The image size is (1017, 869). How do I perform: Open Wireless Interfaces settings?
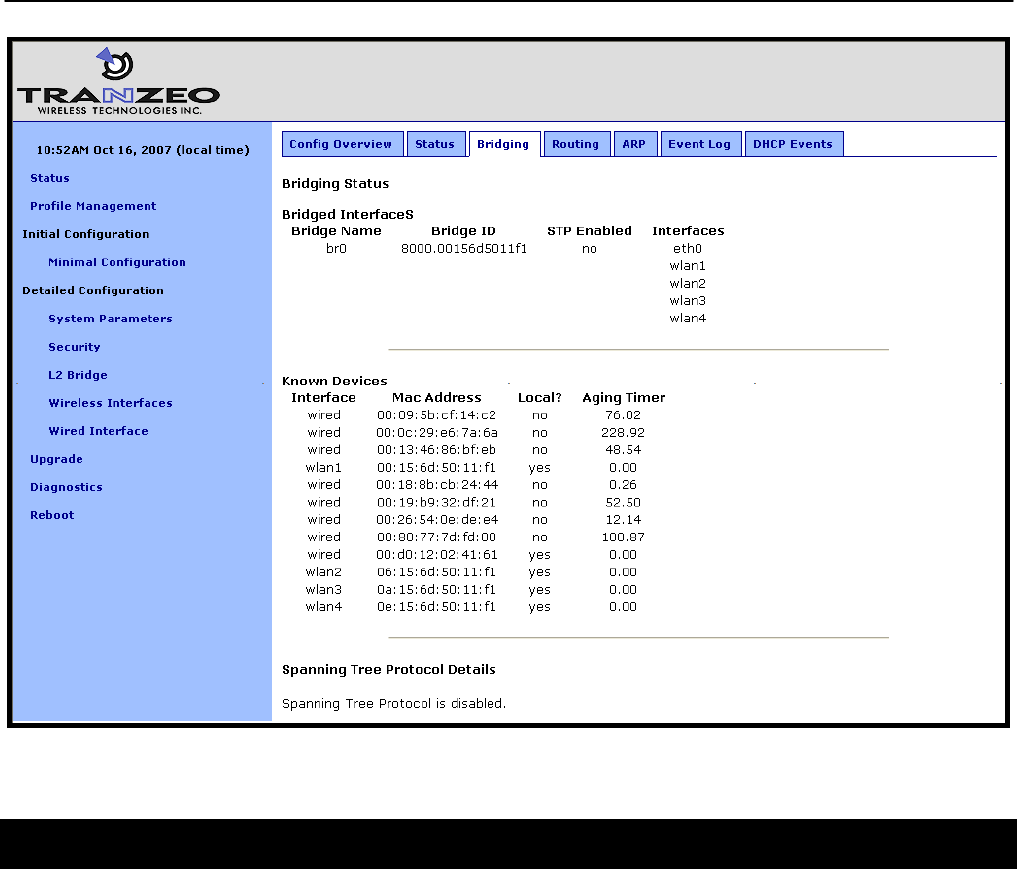click(x=110, y=403)
